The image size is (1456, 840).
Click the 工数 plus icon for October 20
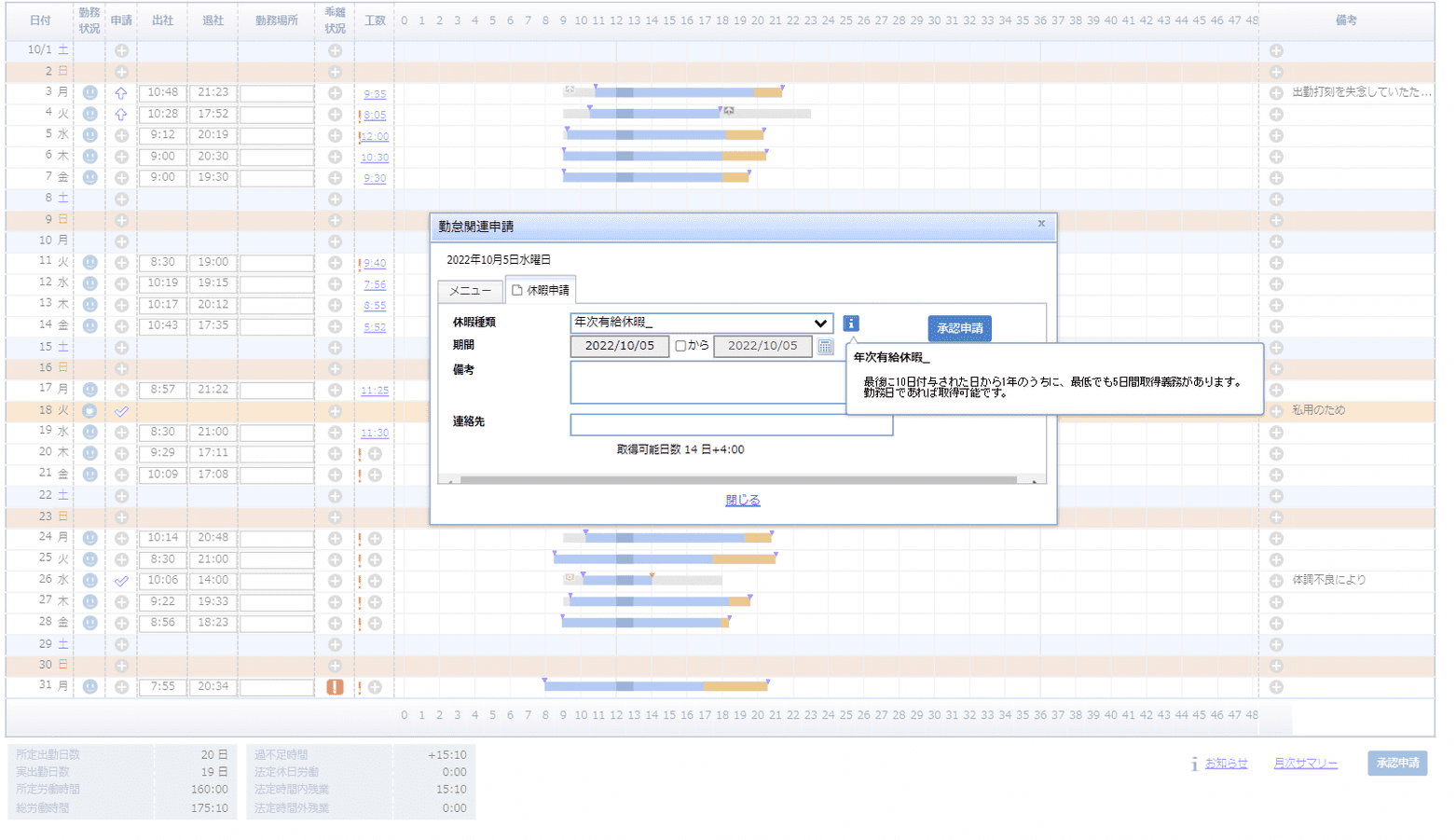point(375,454)
